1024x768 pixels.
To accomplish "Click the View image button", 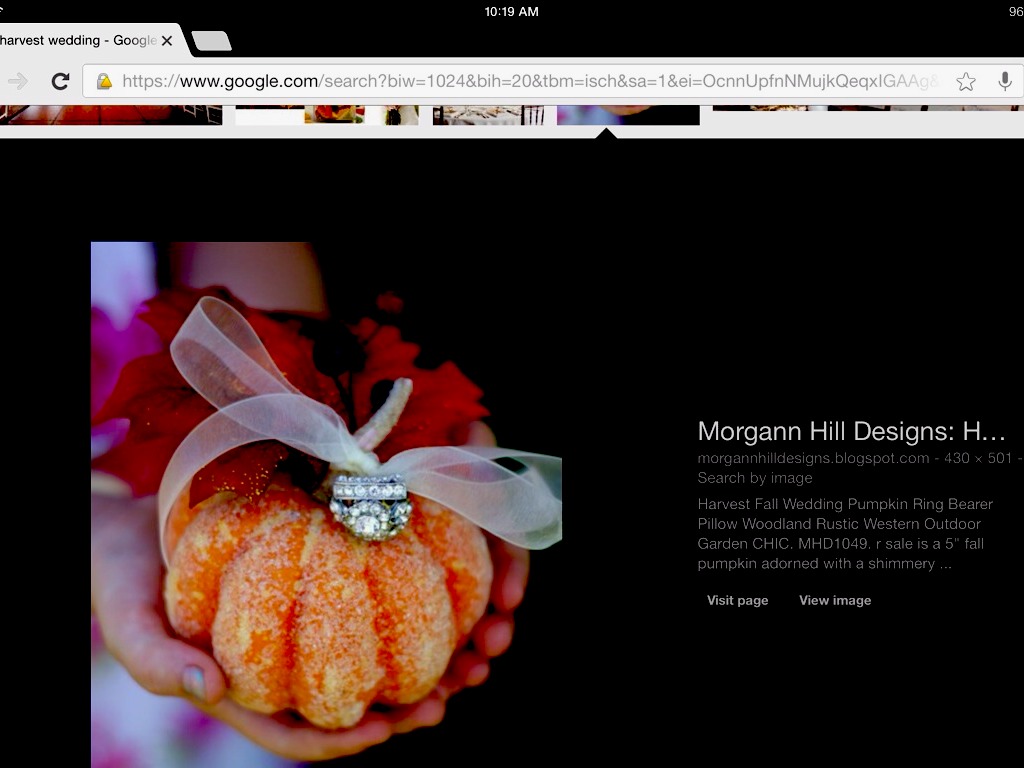I will pyautogui.click(x=835, y=600).
